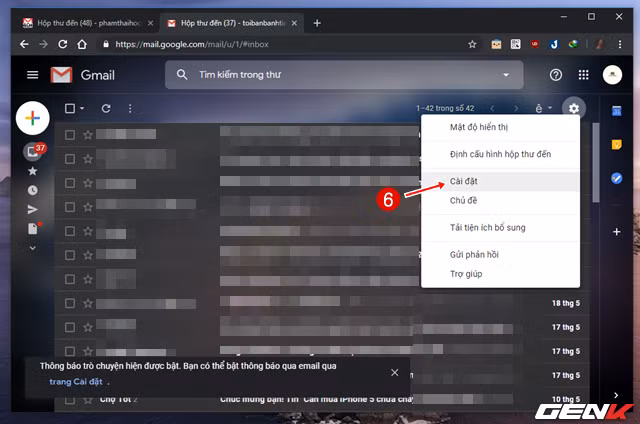
Task: Open Sent mail arrow icon in the sidebar
Action: [33, 209]
